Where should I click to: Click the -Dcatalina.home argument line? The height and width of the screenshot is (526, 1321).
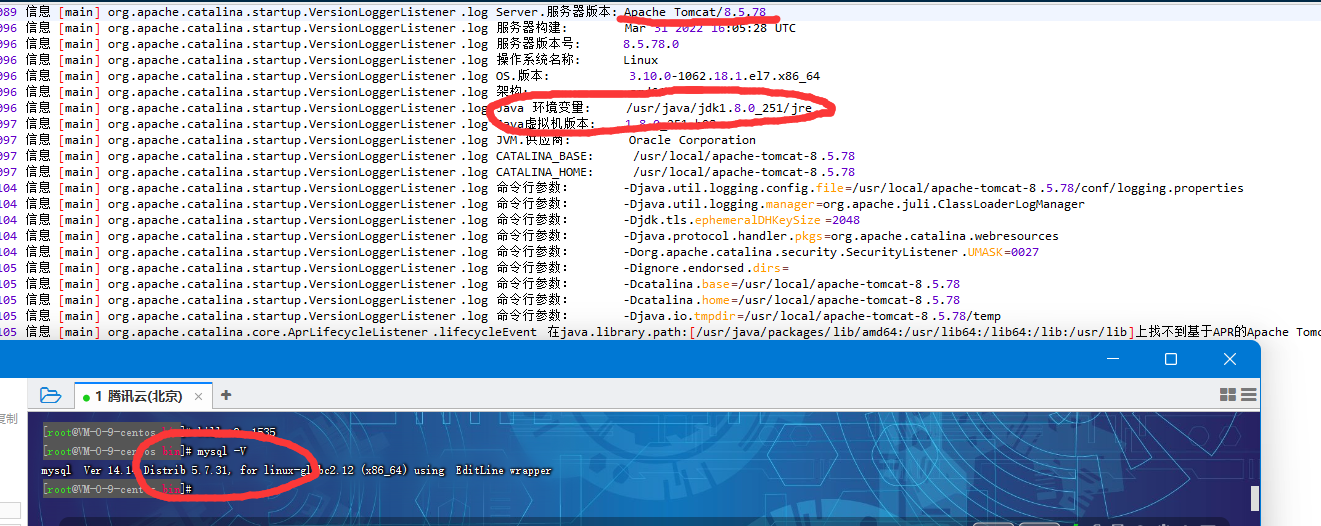[791, 300]
